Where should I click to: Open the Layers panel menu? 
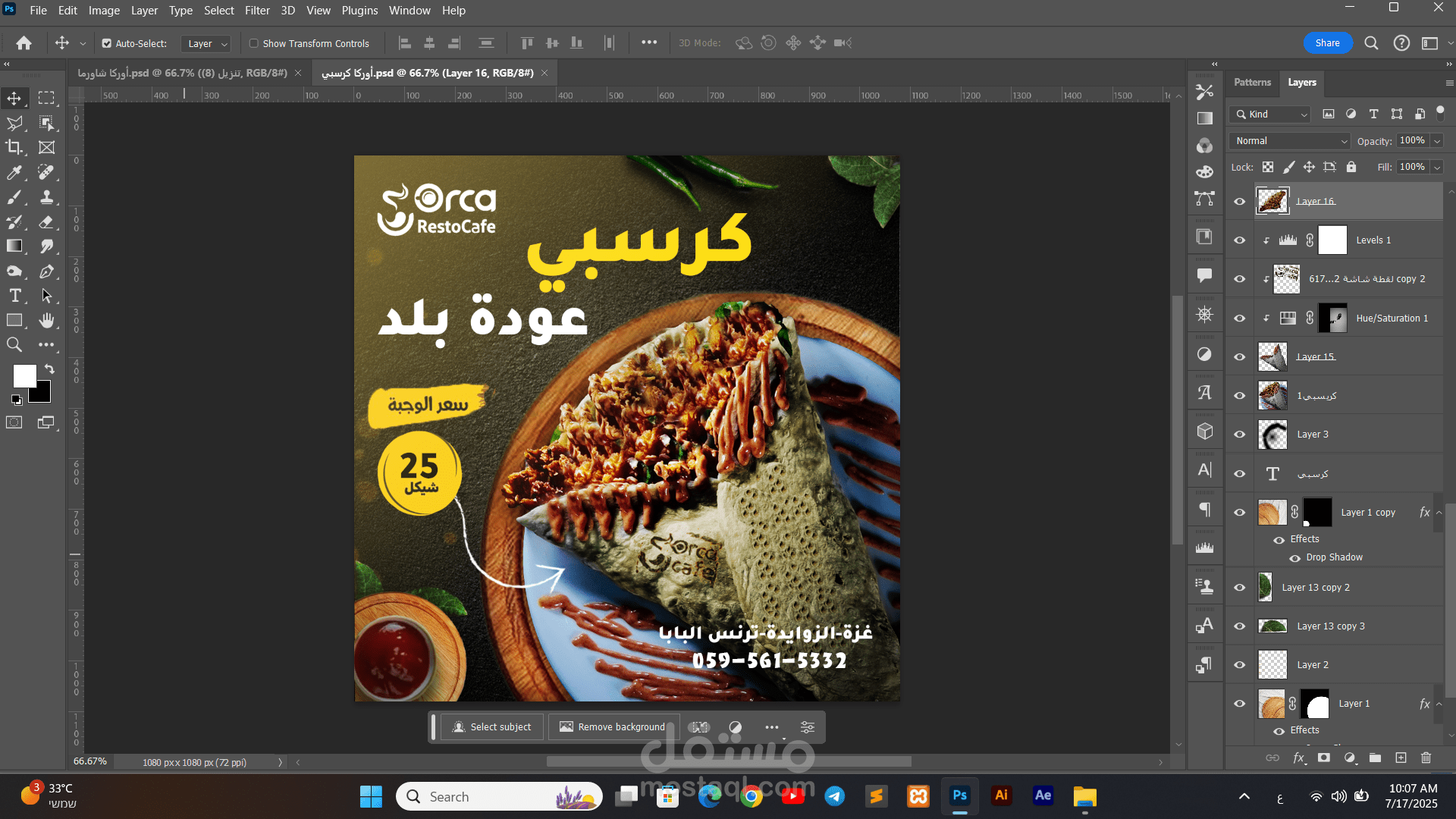tap(1449, 83)
